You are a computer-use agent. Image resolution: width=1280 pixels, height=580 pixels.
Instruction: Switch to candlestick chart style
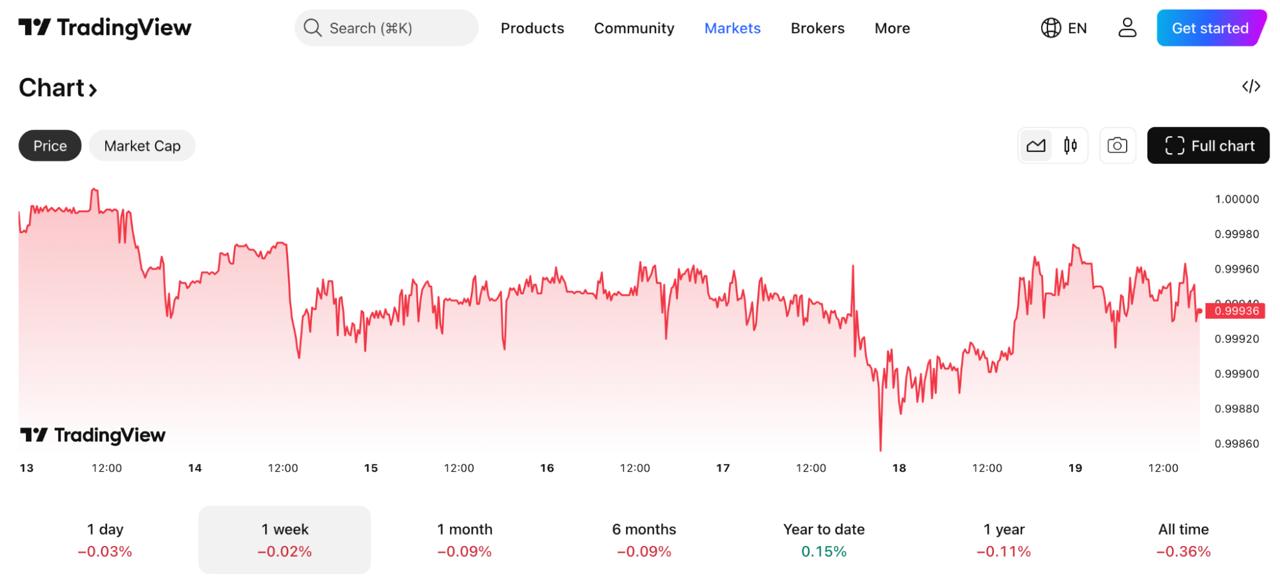(1070, 146)
